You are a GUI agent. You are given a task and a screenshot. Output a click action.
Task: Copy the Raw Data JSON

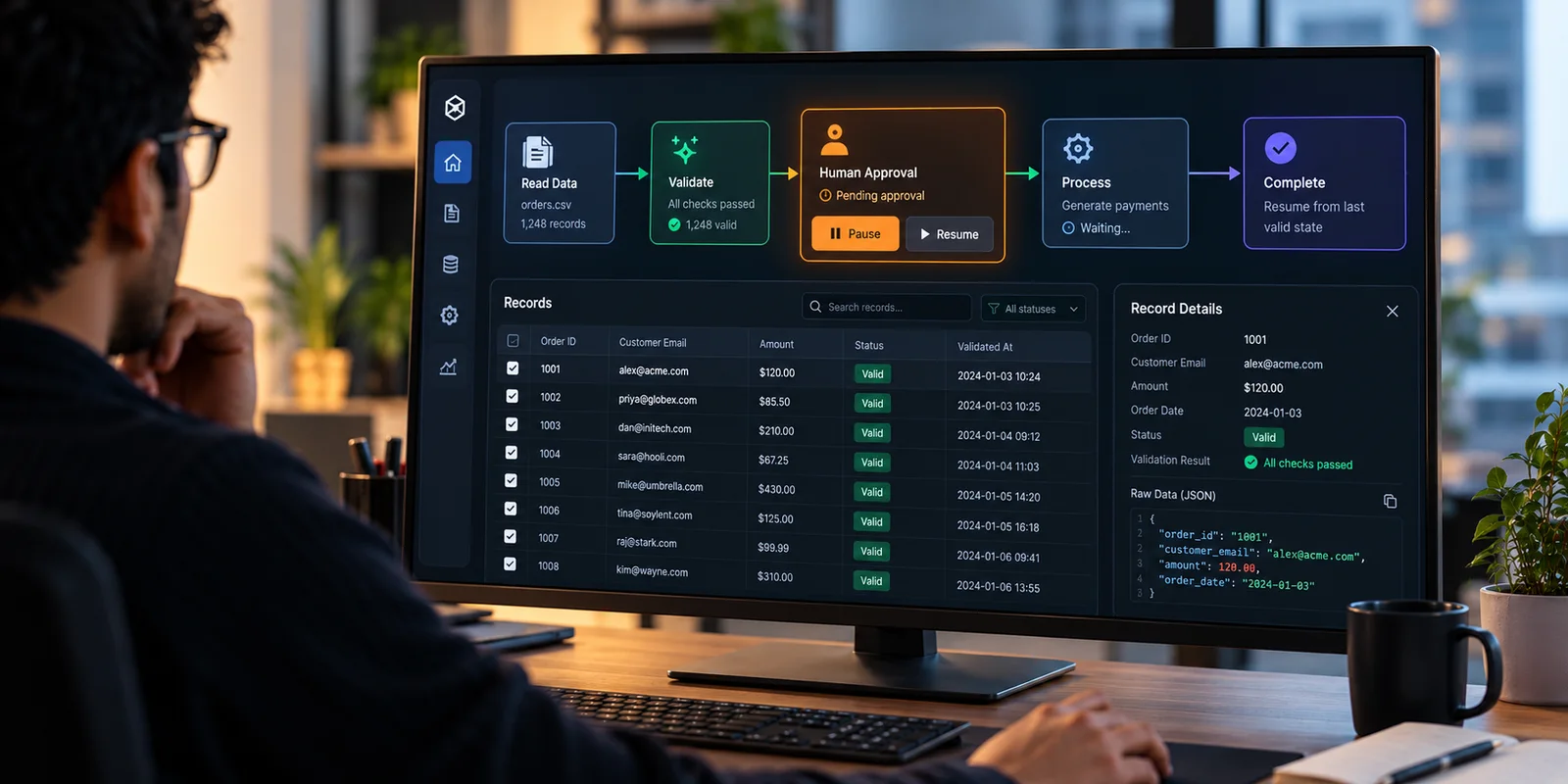coord(1390,501)
